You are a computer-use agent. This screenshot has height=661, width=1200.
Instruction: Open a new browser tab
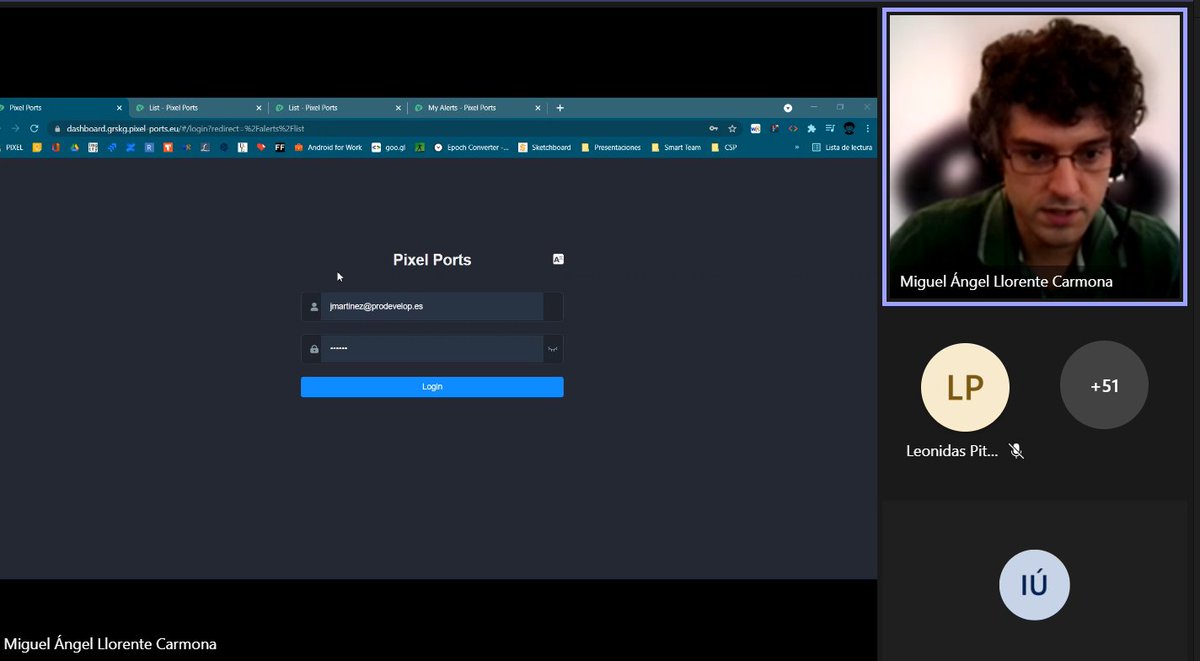click(560, 108)
